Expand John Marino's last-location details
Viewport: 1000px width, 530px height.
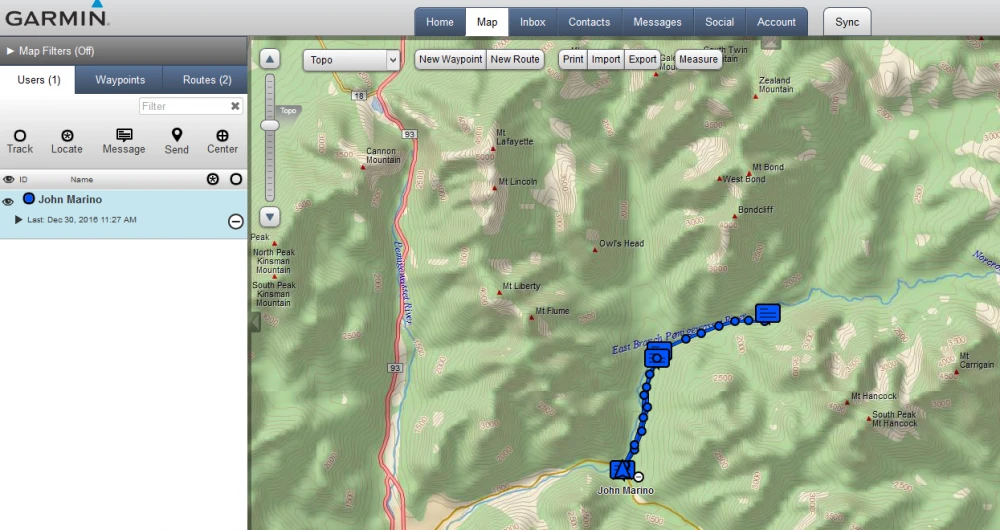(18, 220)
